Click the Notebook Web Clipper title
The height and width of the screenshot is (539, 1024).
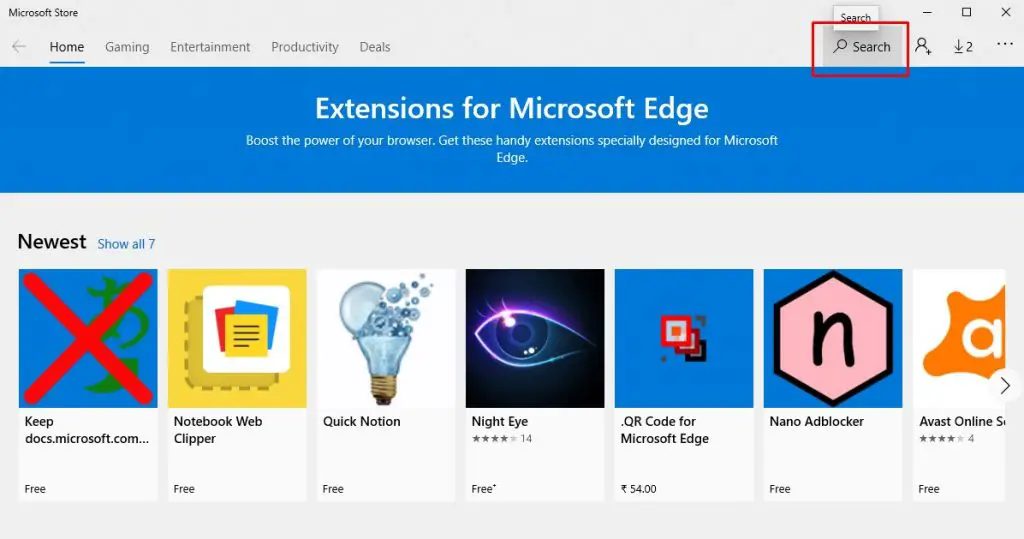pyautogui.click(x=218, y=430)
